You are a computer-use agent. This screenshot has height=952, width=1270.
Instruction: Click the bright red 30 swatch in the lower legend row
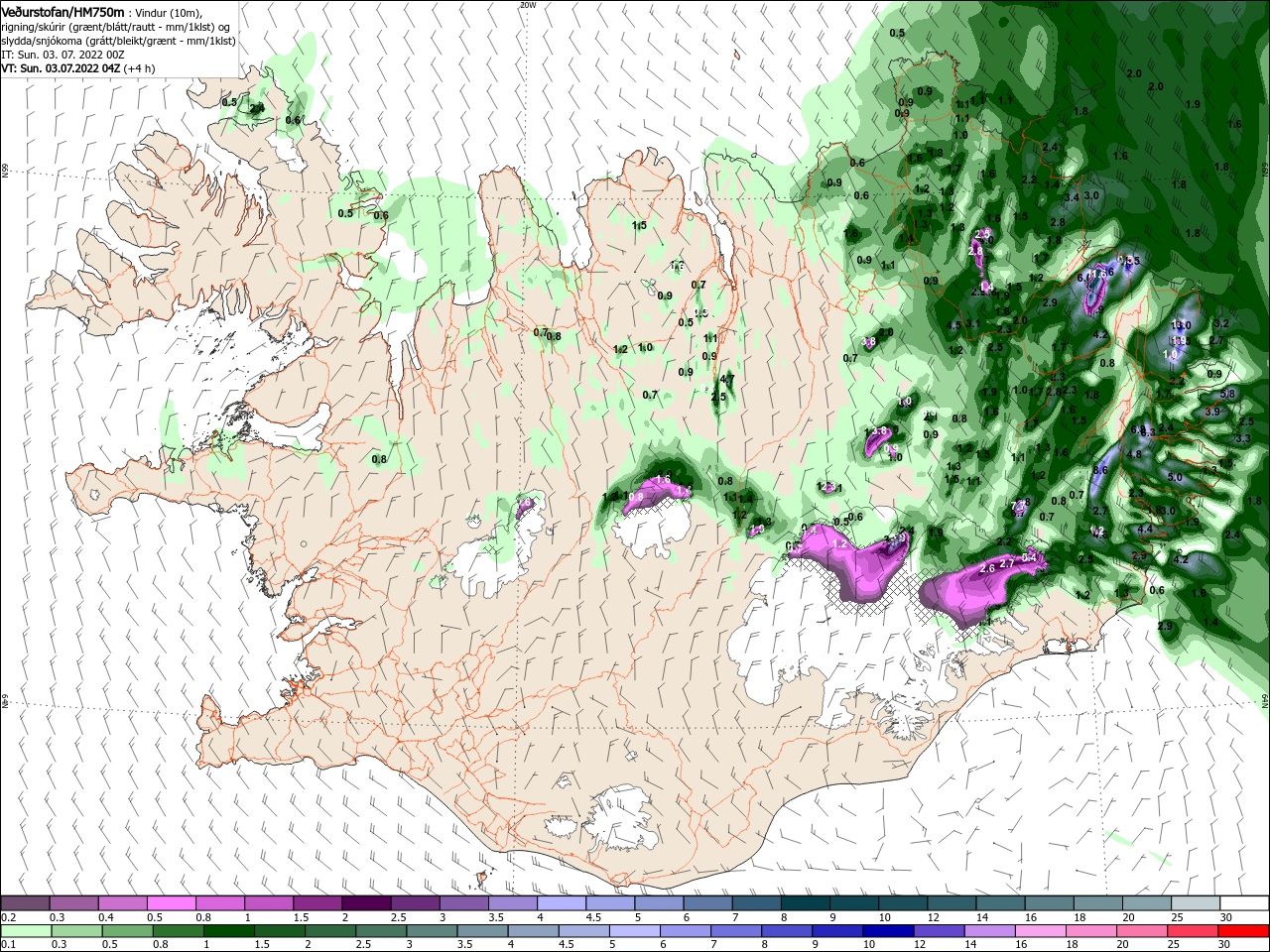(x=1243, y=931)
